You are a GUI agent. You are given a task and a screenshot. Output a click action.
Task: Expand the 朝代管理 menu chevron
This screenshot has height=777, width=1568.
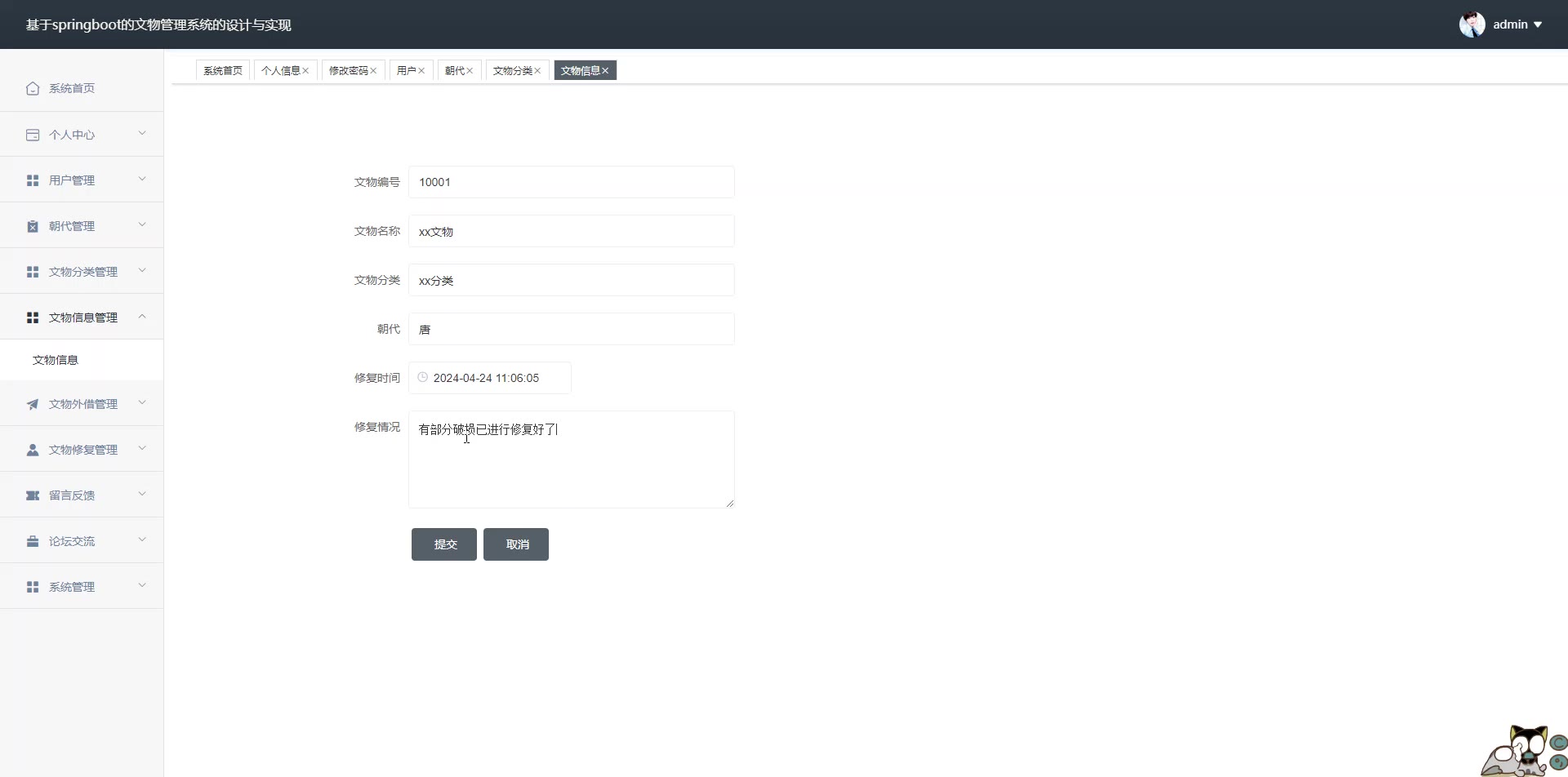pyautogui.click(x=142, y=224)
